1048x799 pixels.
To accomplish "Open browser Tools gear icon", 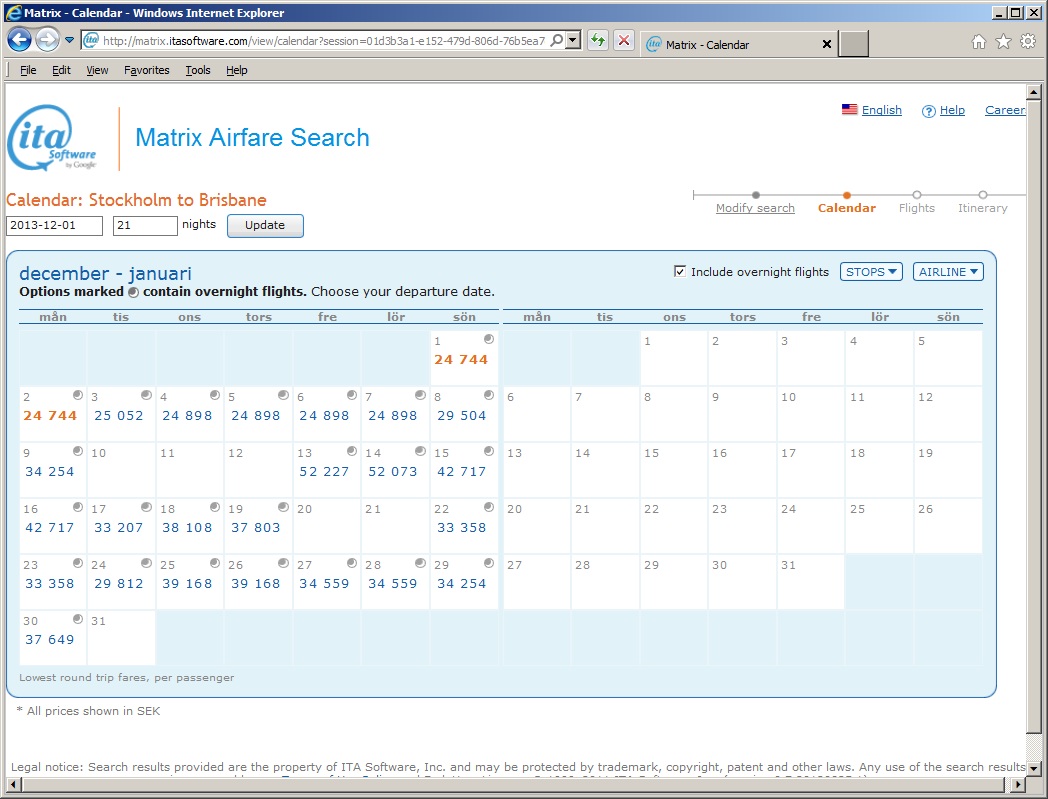I will pos(1027,42).
